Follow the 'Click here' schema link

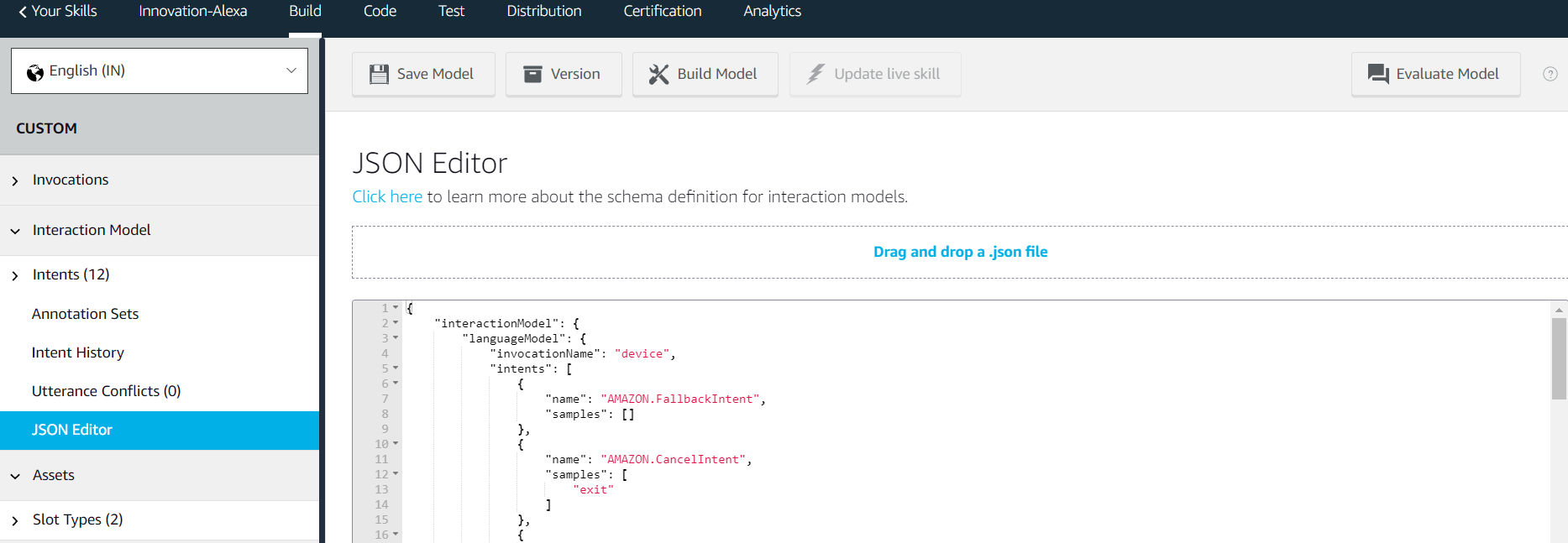387,196
